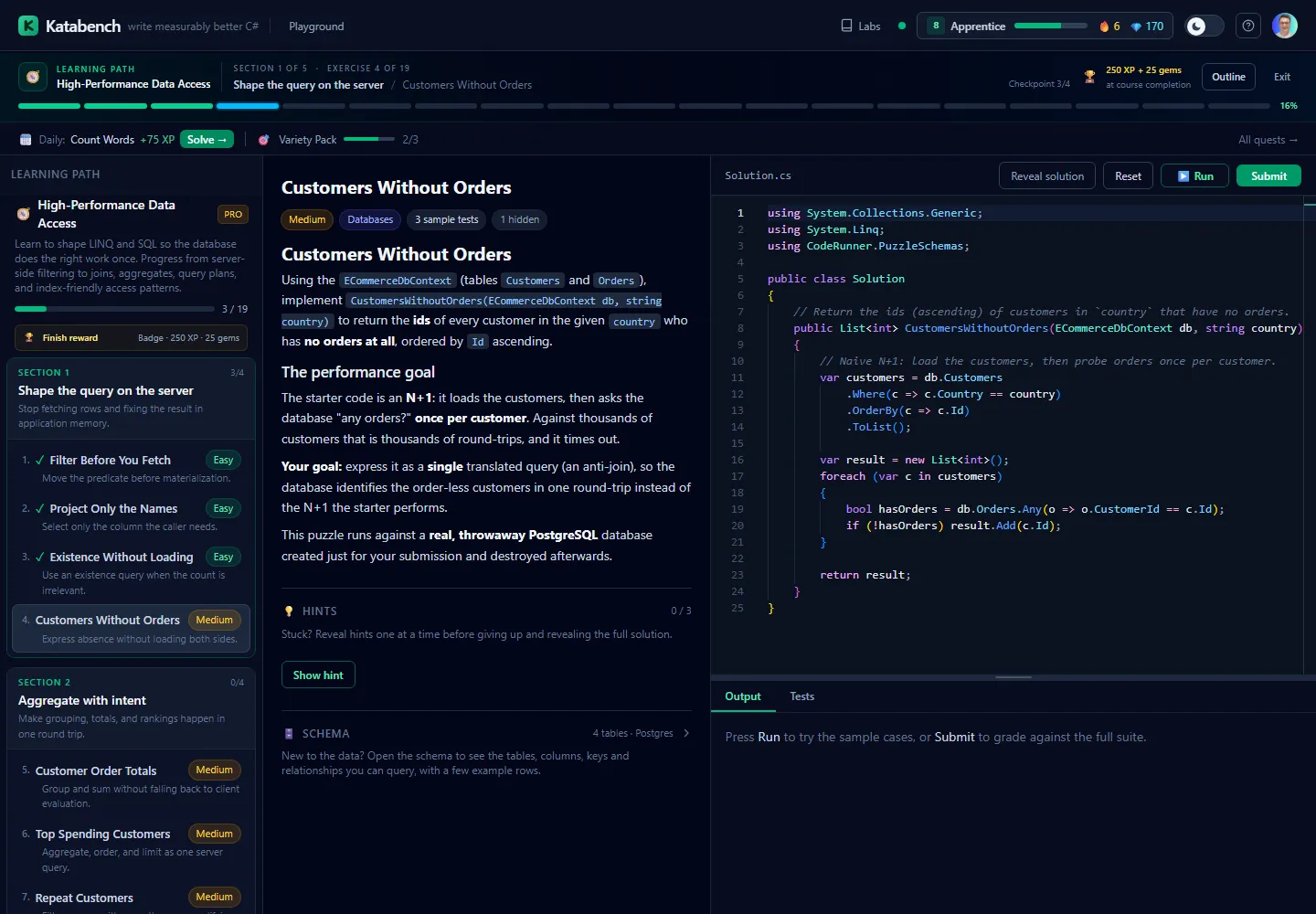Exit the learning path

pos(1282,77)
